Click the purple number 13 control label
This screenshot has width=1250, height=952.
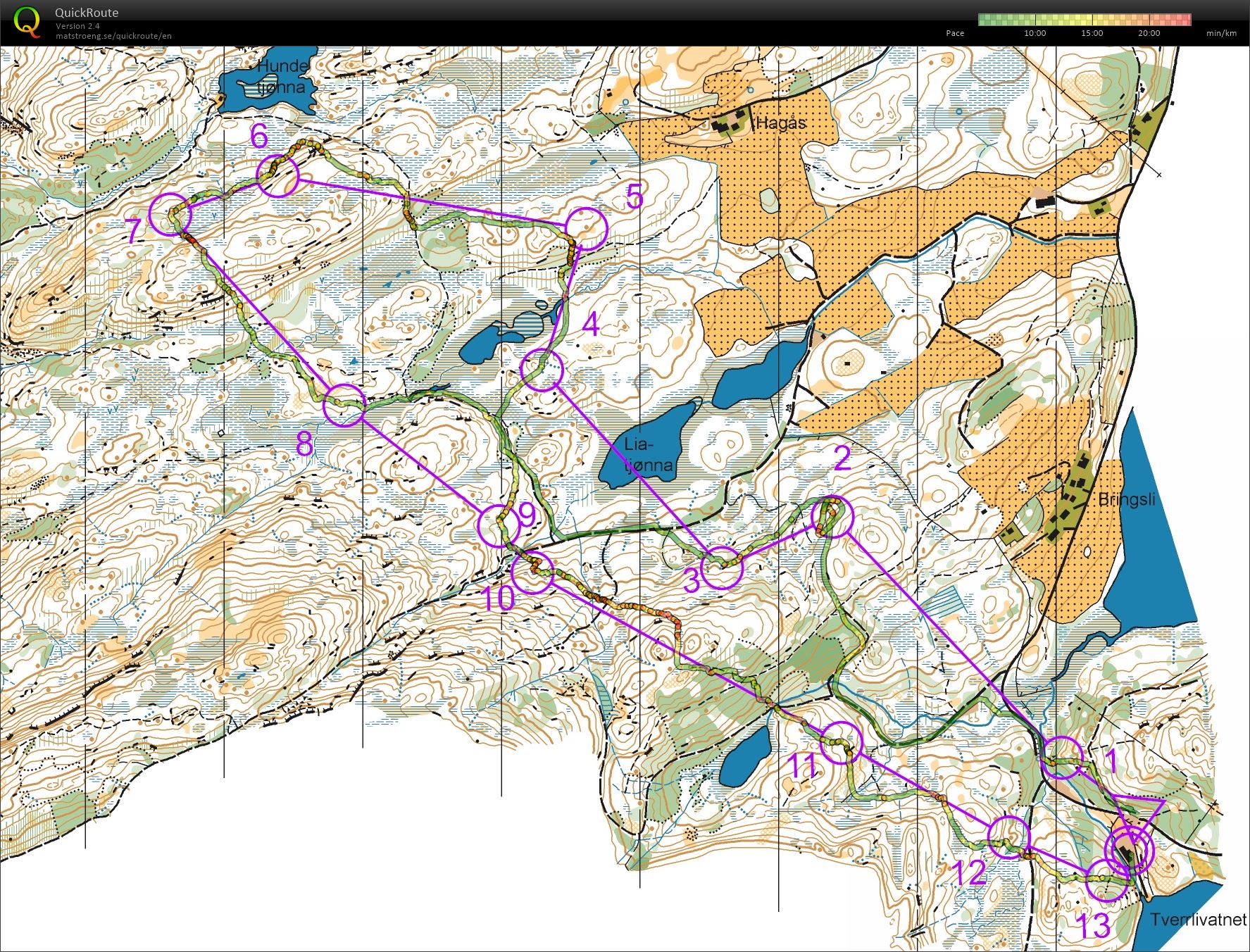1094,925
